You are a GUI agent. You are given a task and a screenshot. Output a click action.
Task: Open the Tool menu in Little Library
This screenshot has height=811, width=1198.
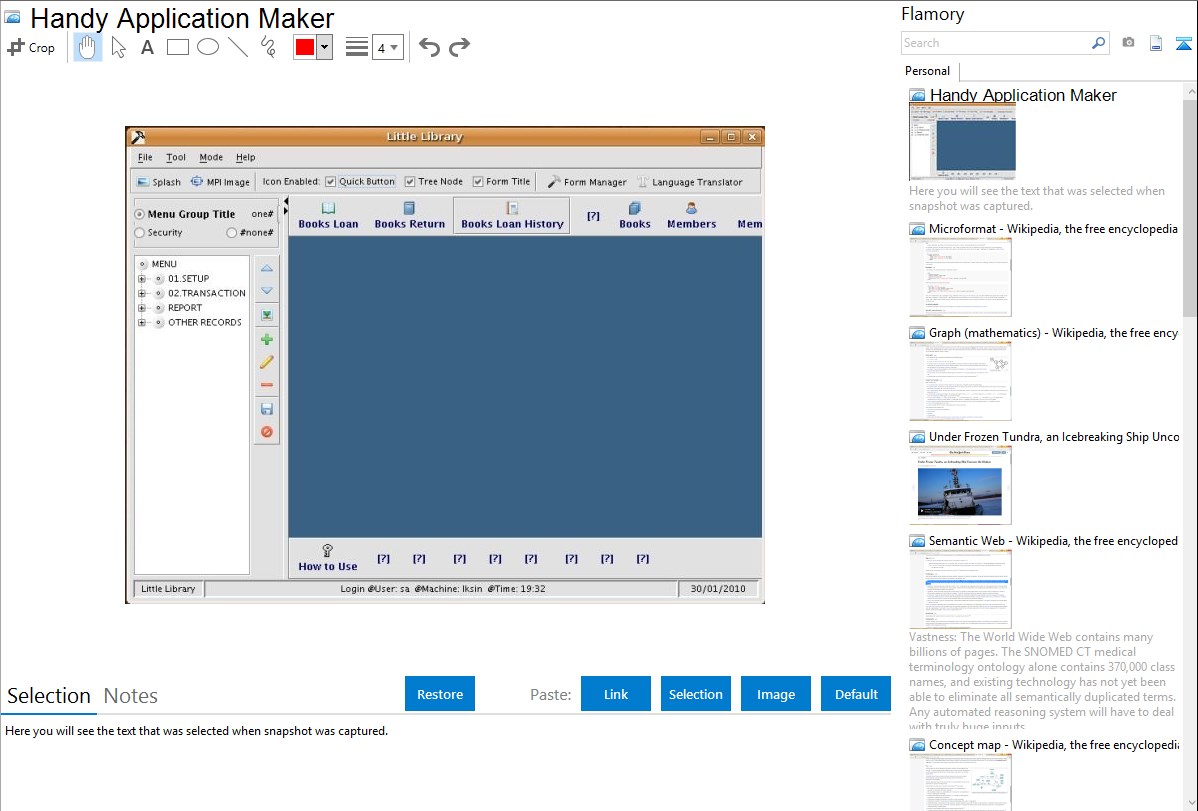(x=176, y=157)
